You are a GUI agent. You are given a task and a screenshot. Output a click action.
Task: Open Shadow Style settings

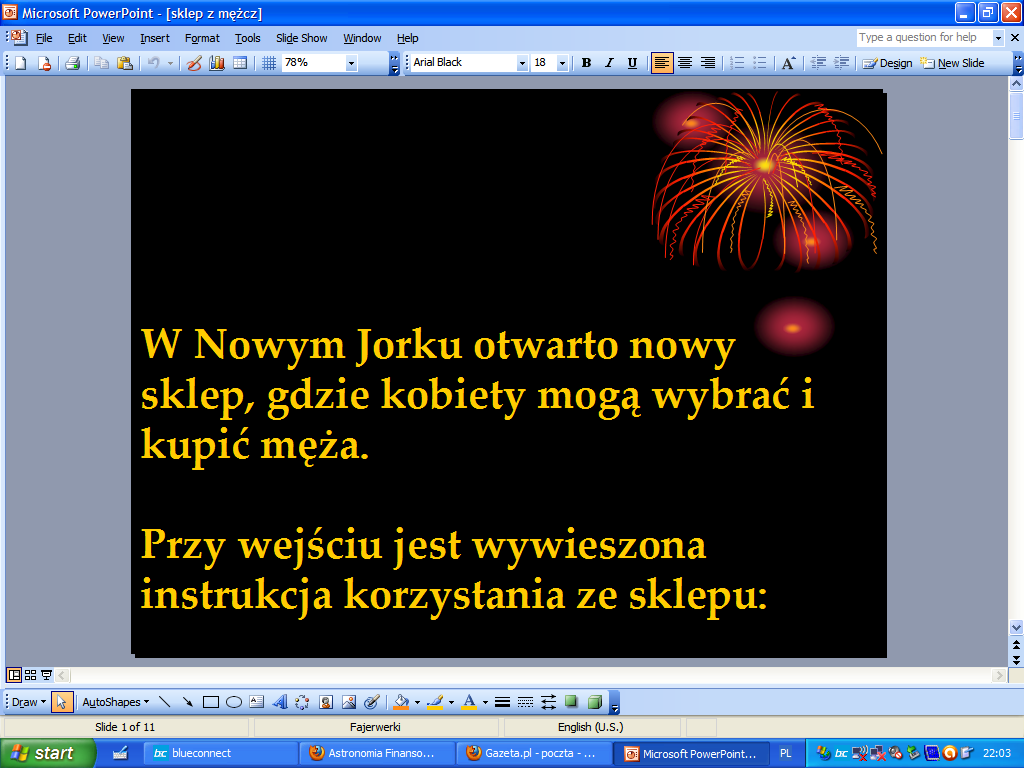(571, 702)
